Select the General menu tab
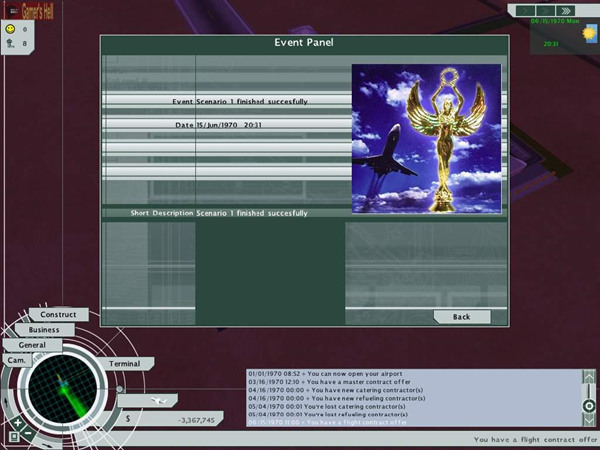Image resolution: width=600 pixels, height=450 pixels. [32, 344]
